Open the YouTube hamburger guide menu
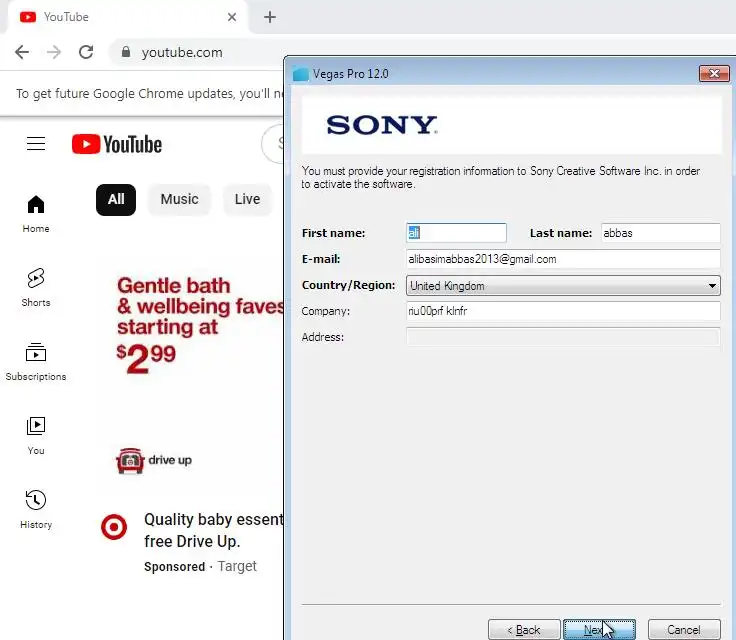The width and height of the screenshot is (736, 640). coord(36,143)
